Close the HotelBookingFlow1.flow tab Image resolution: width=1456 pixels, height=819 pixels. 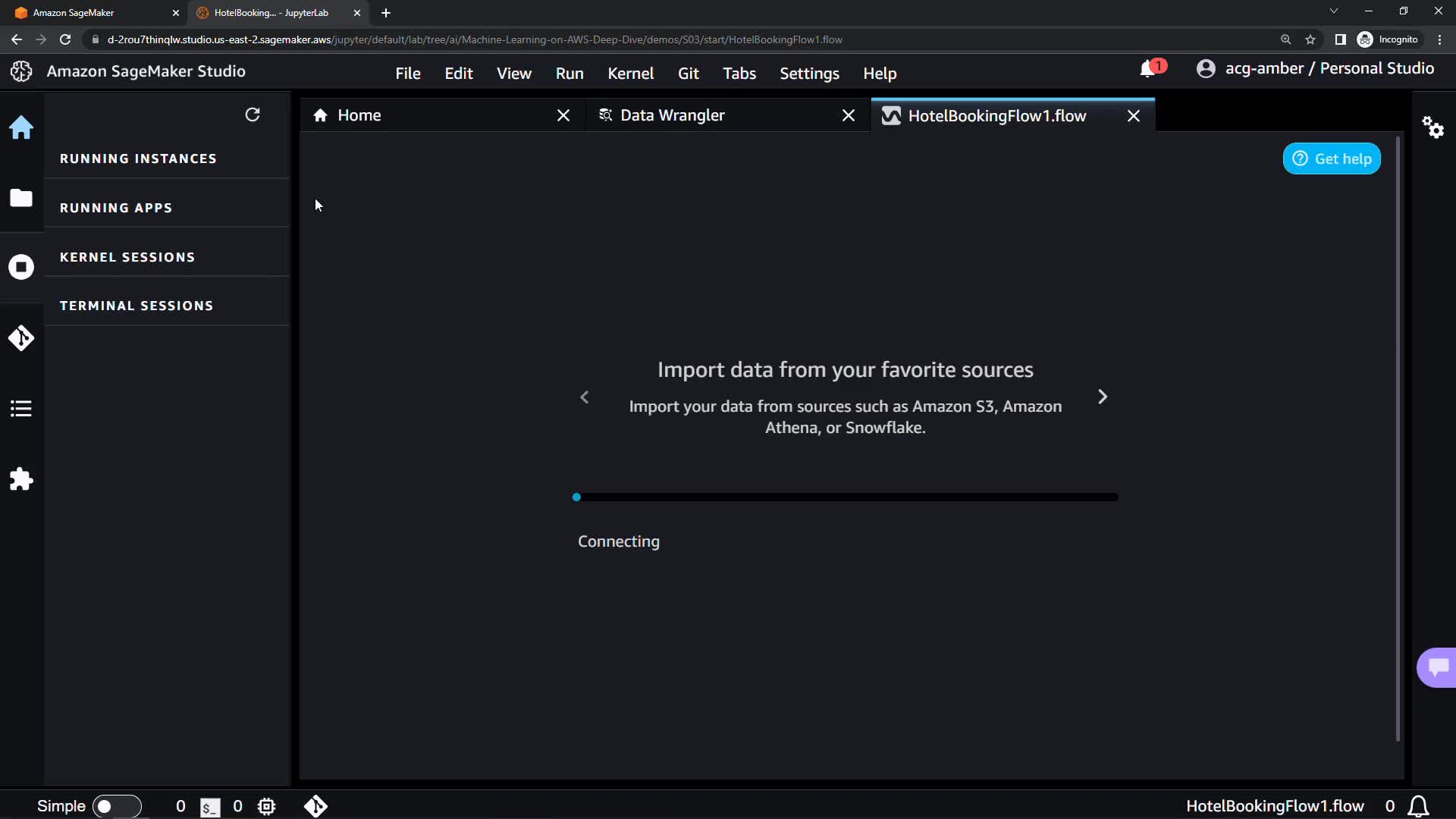[1134, 116]
